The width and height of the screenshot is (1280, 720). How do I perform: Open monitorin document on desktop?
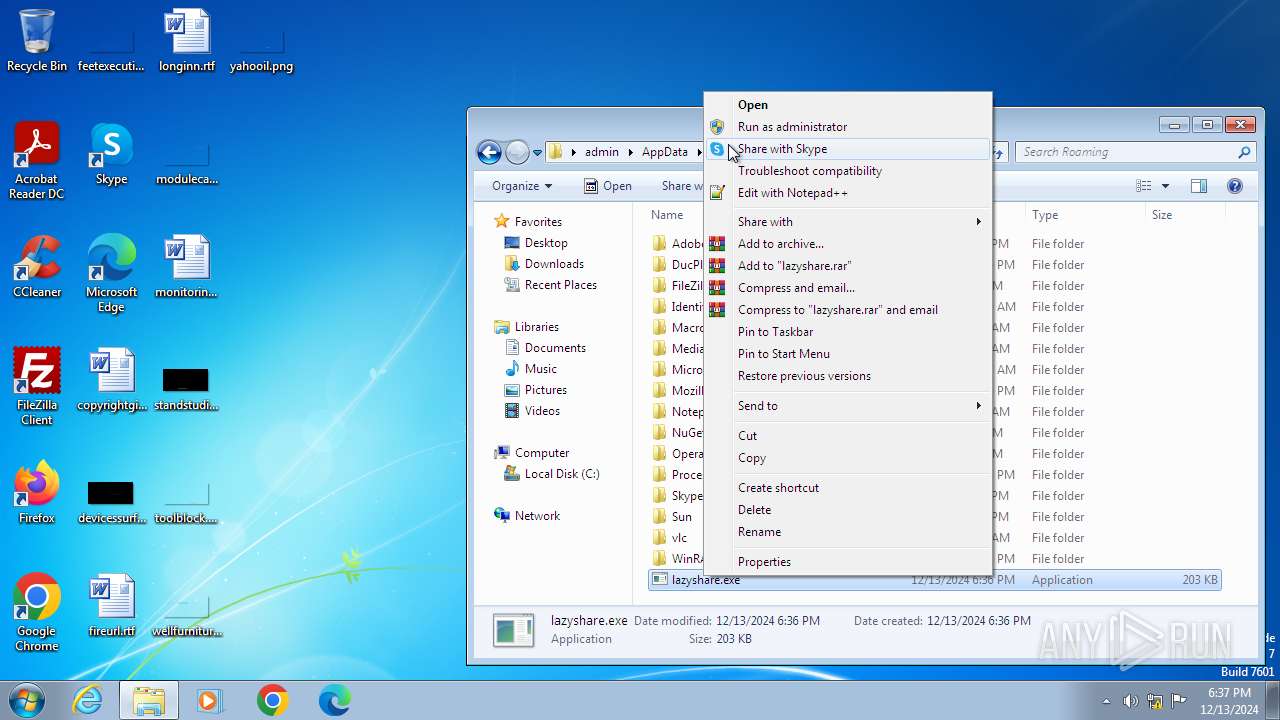tap(187, 267)
